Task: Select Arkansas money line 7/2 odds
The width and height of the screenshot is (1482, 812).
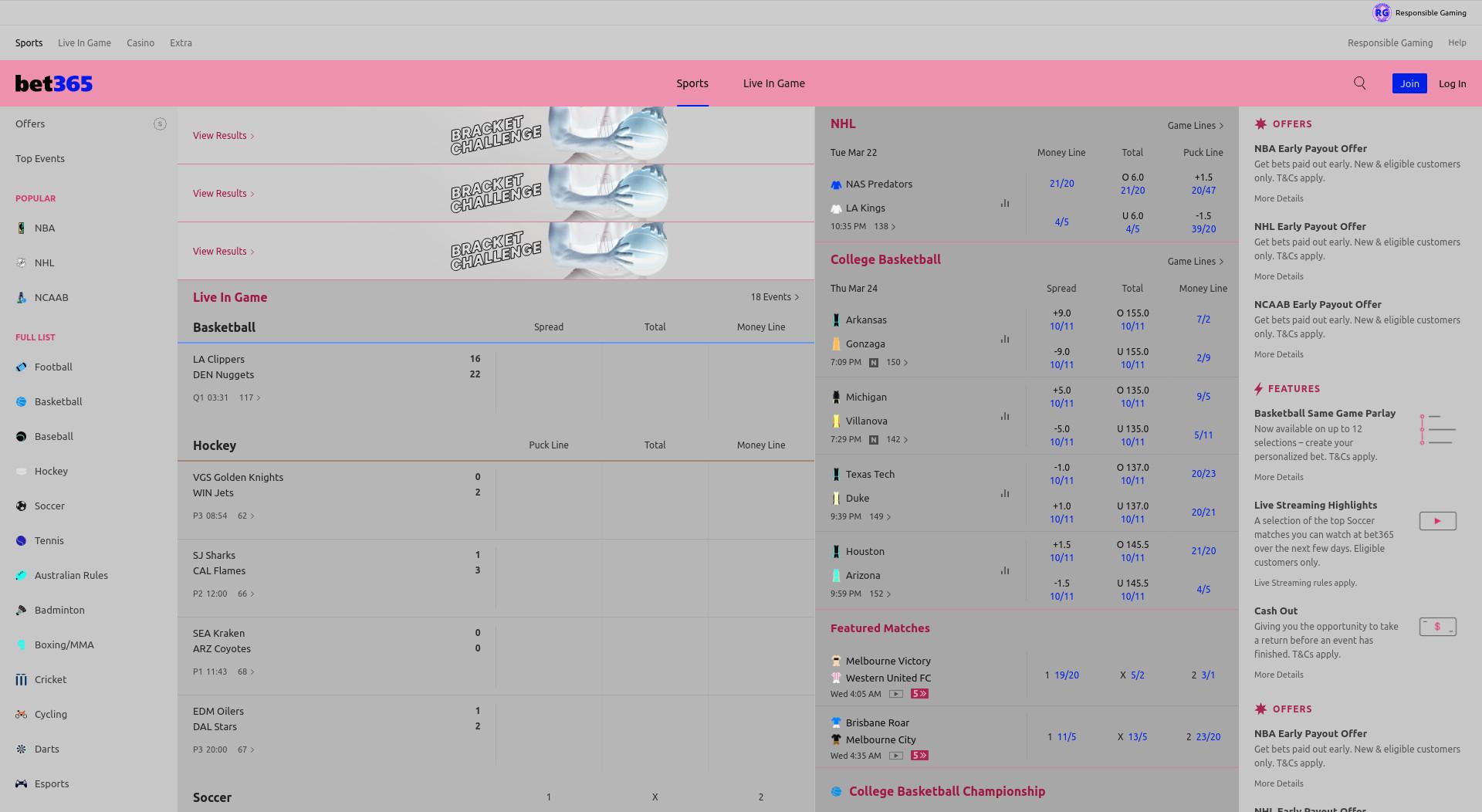Action: [x=1203, y=320]
